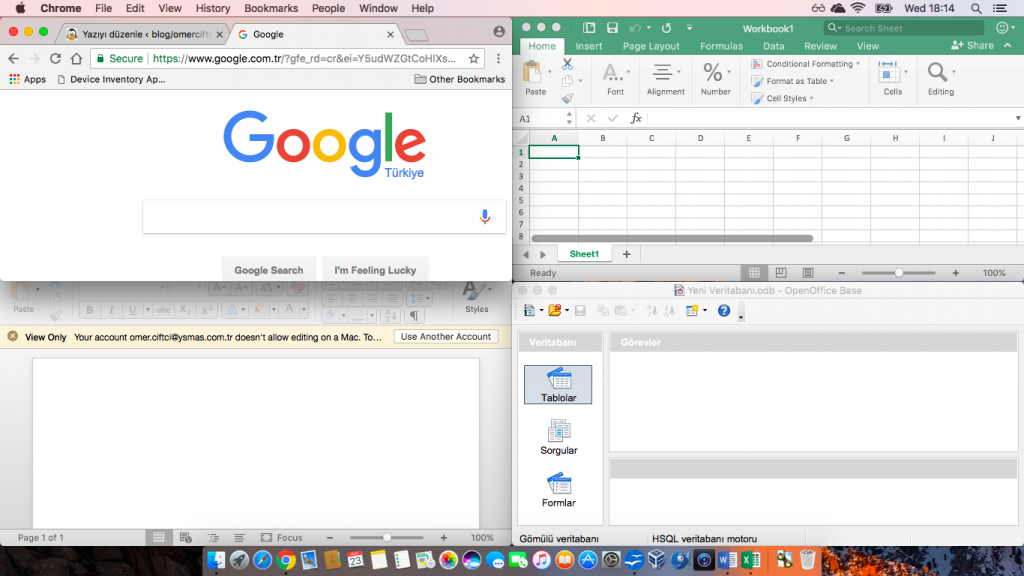Click Google voice search microphone icon
Image resolution: width=1024 pixels, height=576 pixels.
tap(485, 216)
